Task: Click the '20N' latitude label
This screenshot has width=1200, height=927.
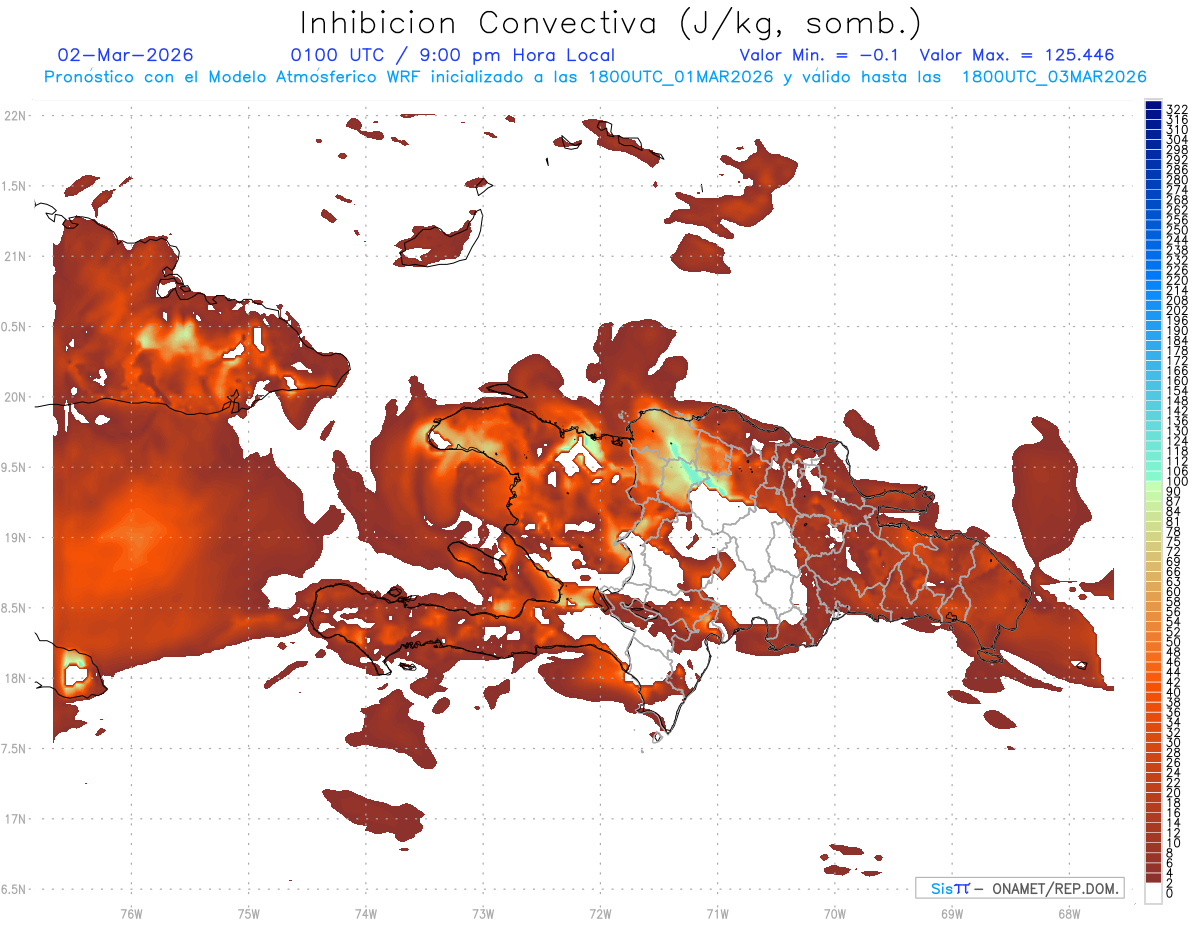Action: click(14, 397)
